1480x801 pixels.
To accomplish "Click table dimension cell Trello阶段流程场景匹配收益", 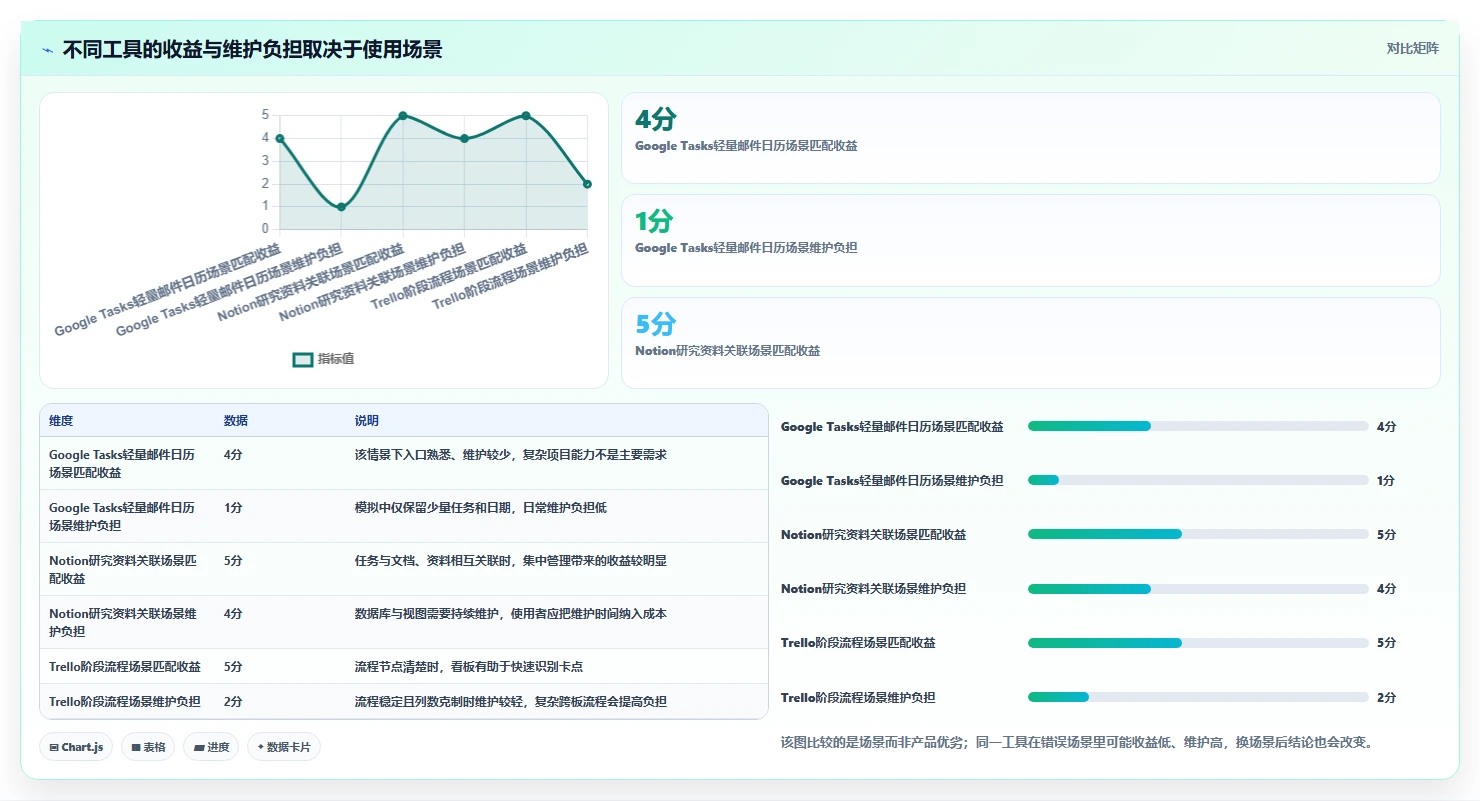I will 125,667.
